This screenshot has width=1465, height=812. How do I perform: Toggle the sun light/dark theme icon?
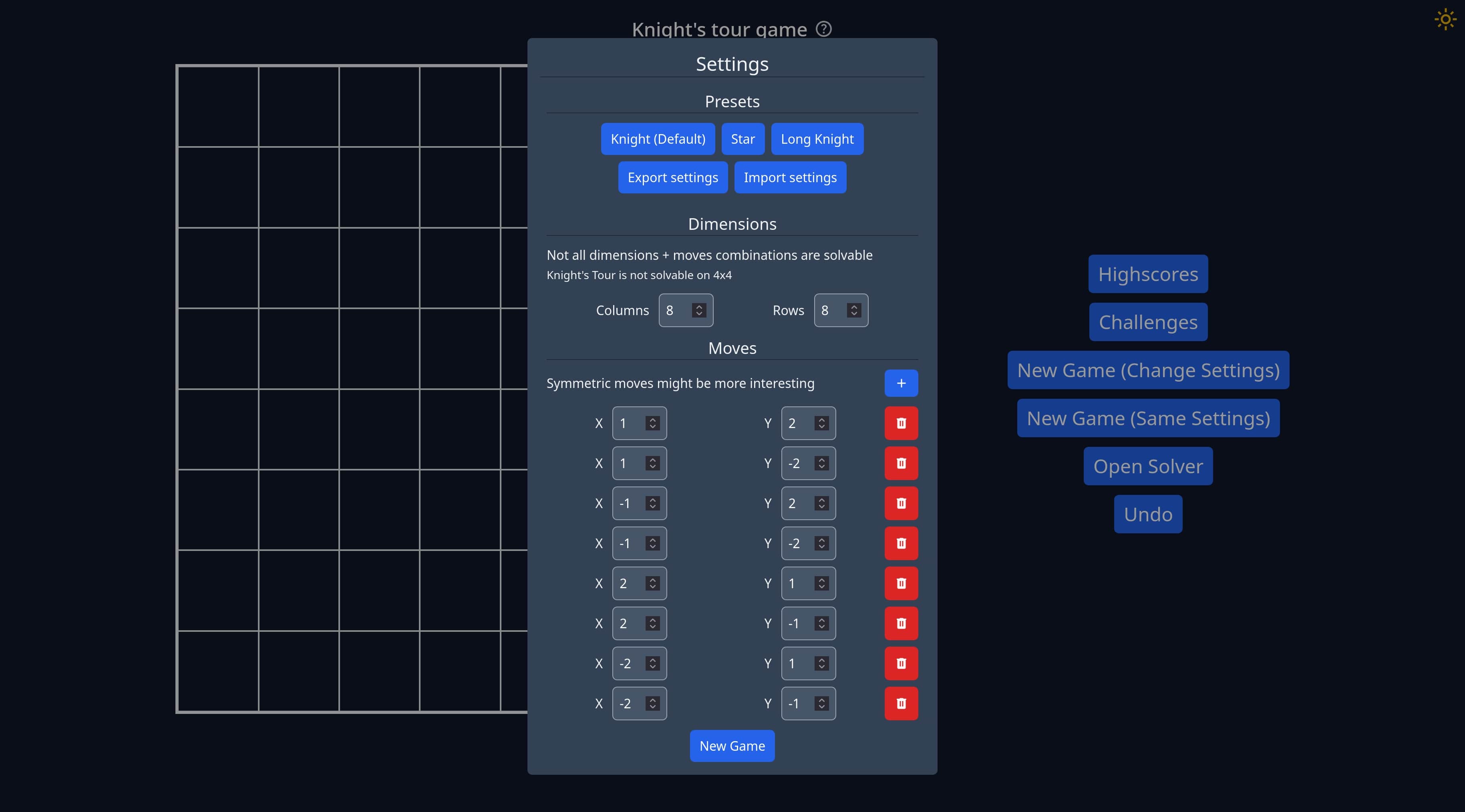pyautogui.click(x=1445, y=19)
